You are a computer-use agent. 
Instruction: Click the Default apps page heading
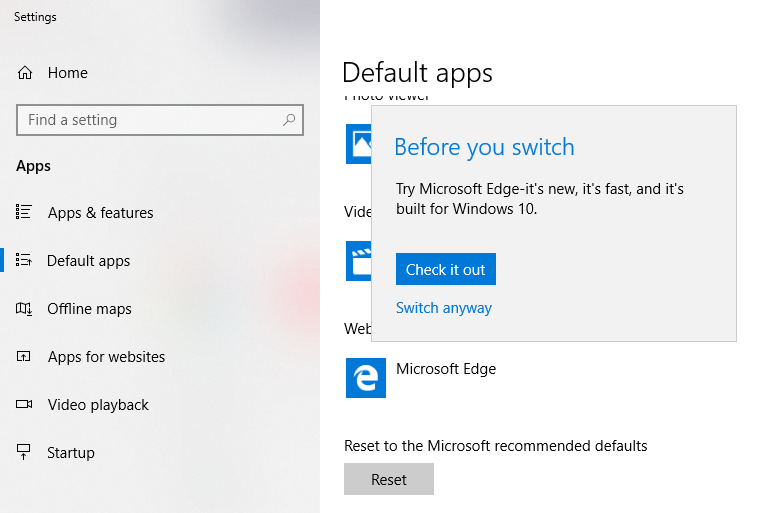417,73
